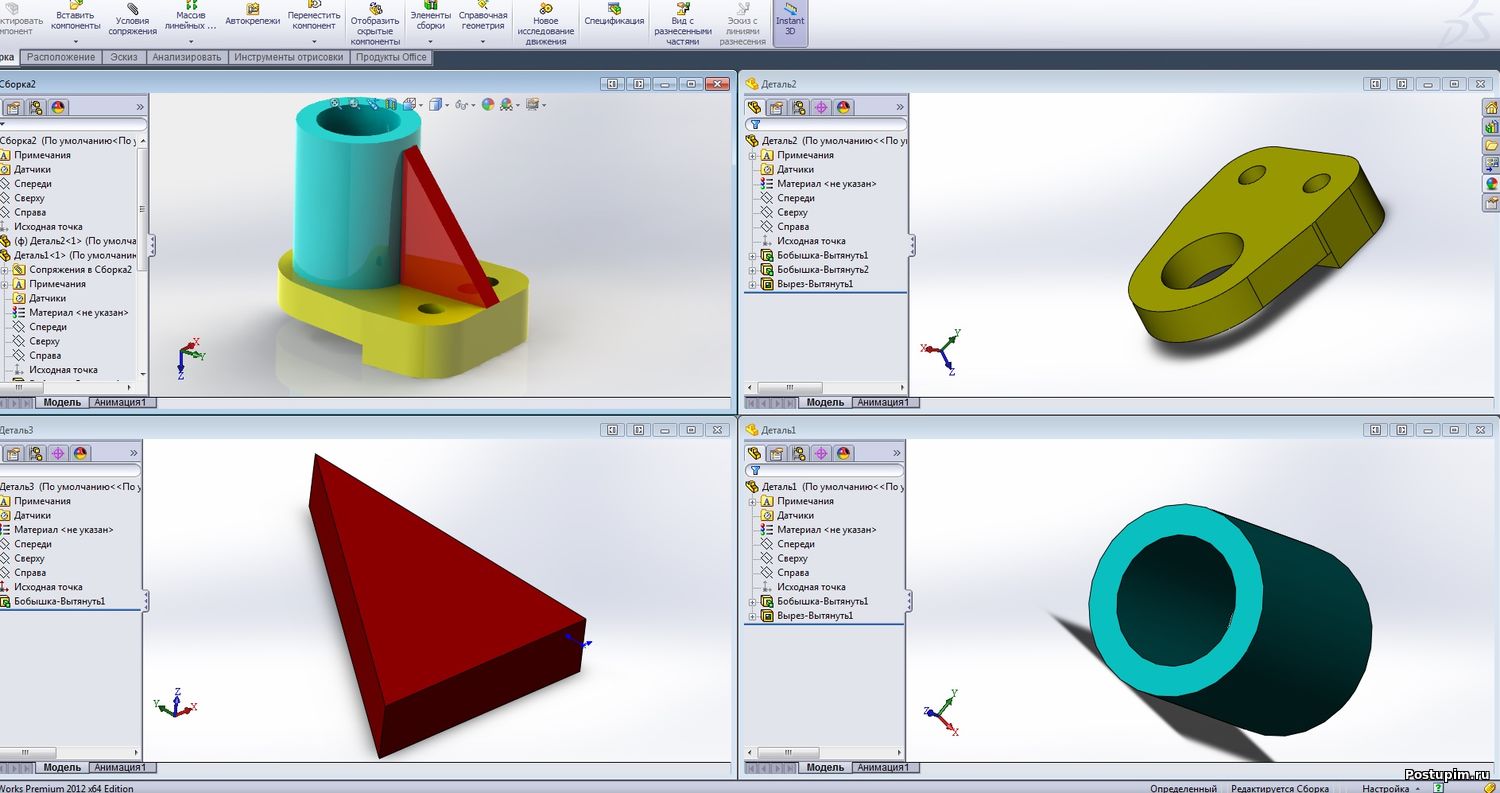
Task: Open Вставить компоненты dropdown arrow
Action: coord(76,42)
